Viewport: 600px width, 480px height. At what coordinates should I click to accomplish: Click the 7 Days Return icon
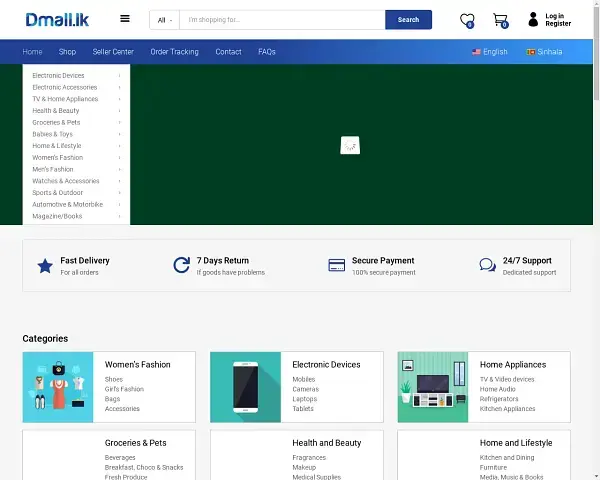(181, 266)
